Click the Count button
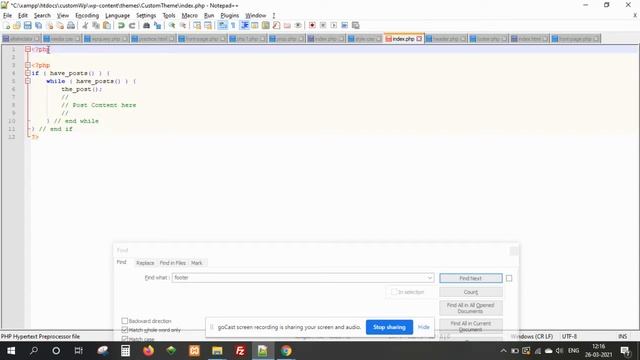Viewport: 640px width, 360px height. 471,292
